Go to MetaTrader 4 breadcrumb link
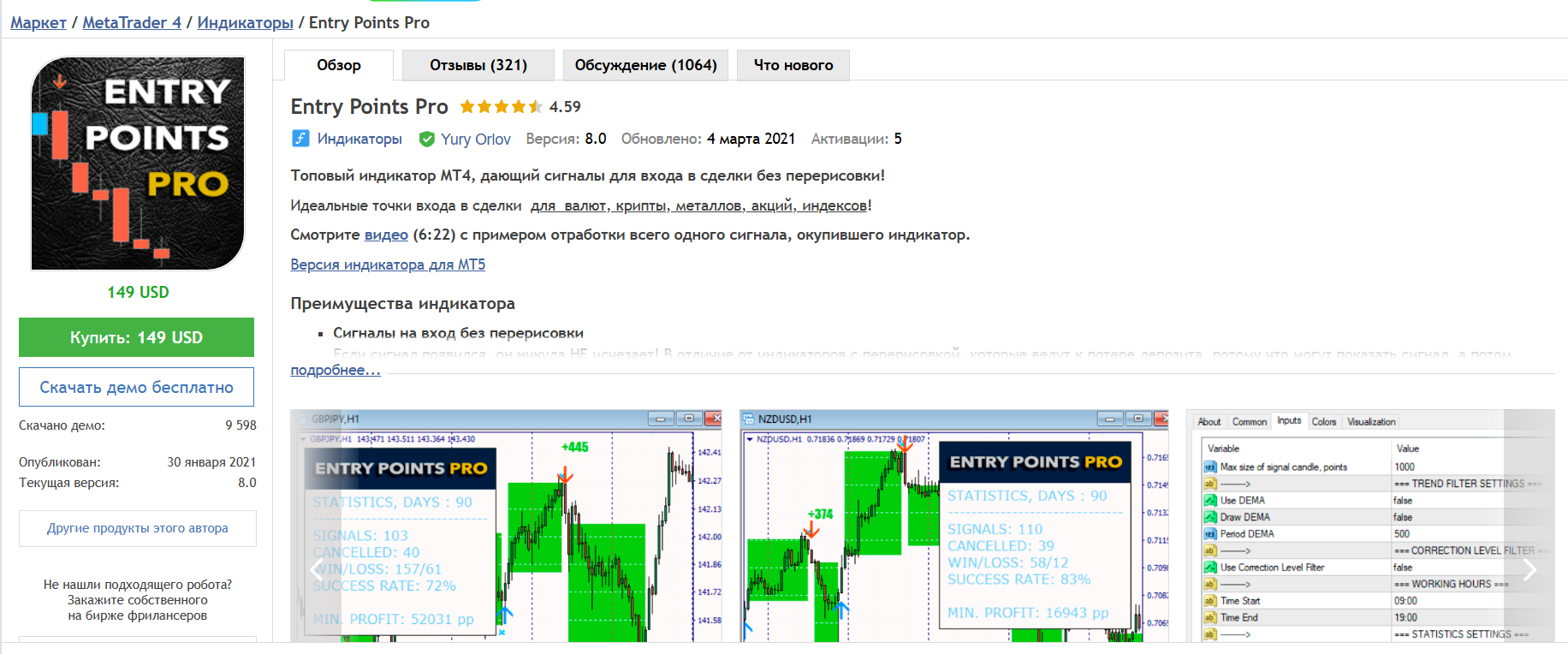 pyautogui.click(x=132, y=23)
